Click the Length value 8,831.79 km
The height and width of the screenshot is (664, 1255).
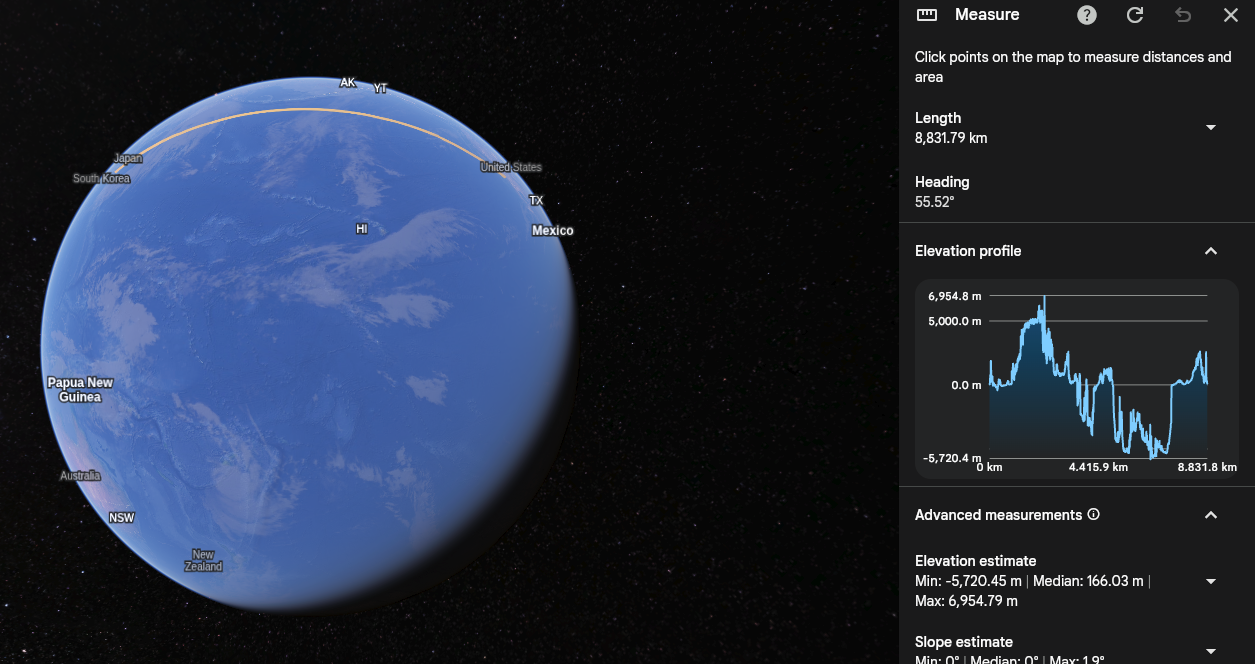pyautogui.click(x=951, y=138)
